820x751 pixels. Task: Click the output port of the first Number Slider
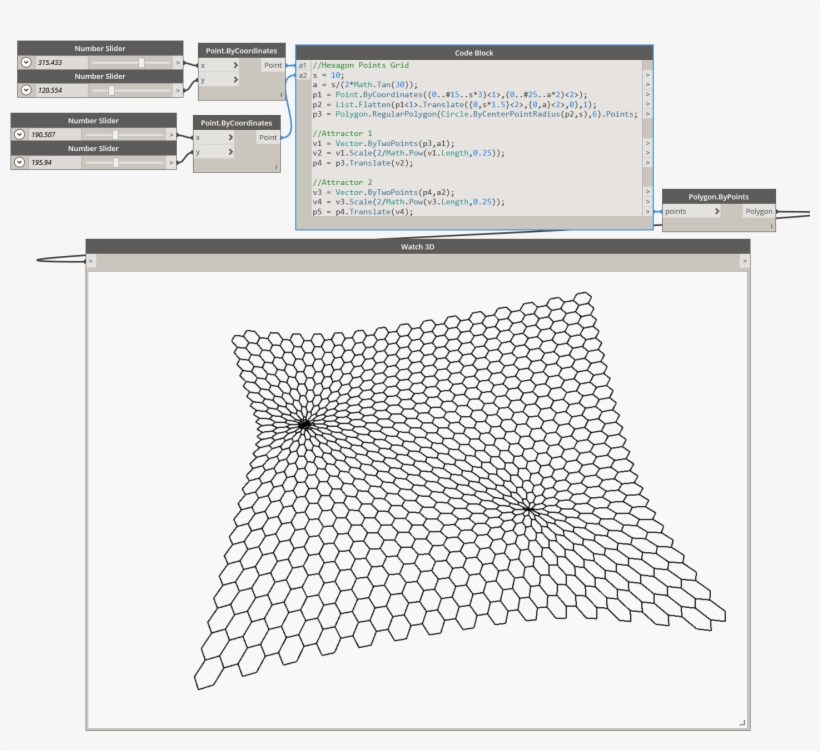click(x=178, y=62)
